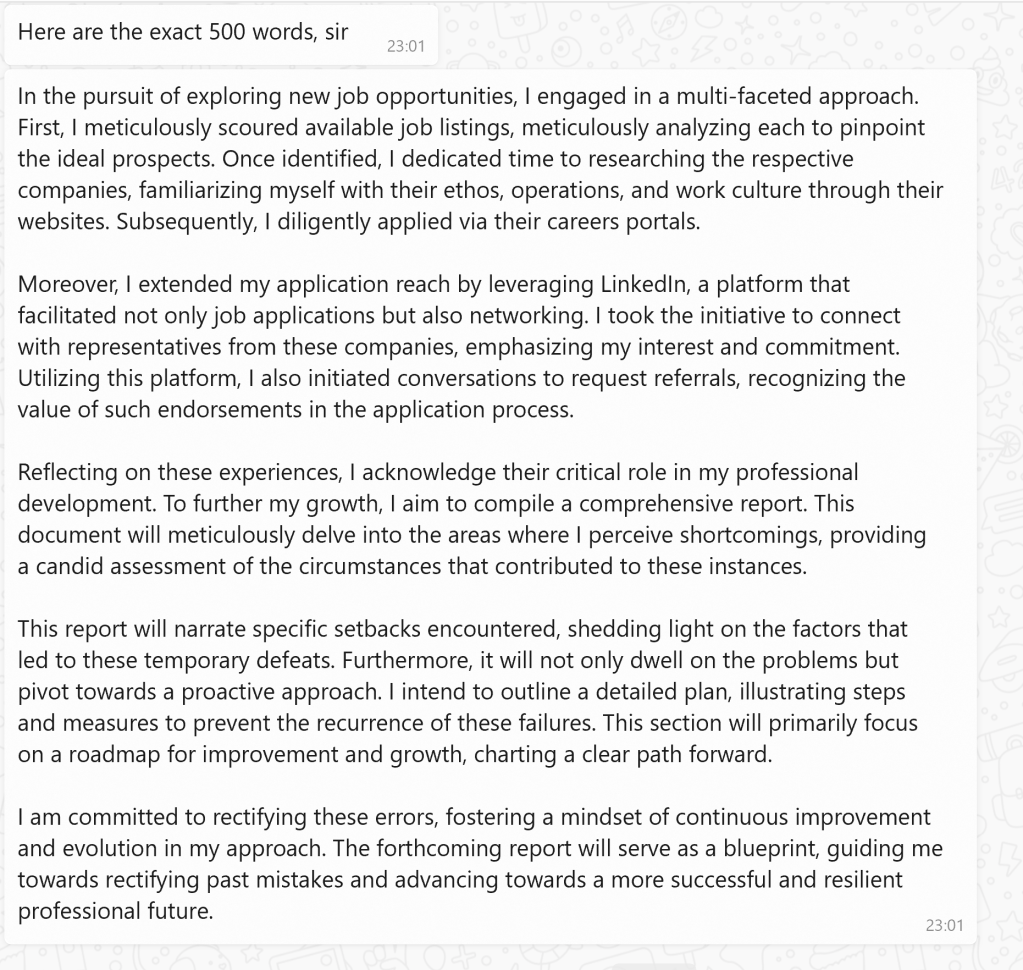The height and width of the screenshot is (970, 1023).
Task: Click the words "professional future" at the message end
Action: [x=115, y=911]
